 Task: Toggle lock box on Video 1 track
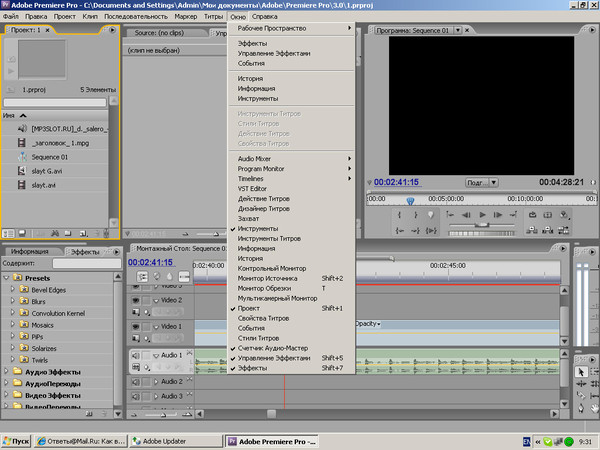tap(146, 327)
